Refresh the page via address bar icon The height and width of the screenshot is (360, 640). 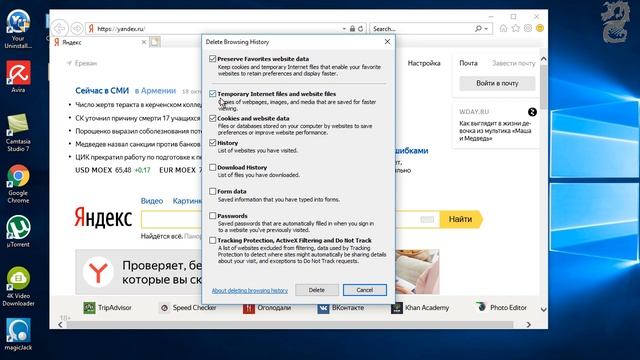click(x=360, y=29)
